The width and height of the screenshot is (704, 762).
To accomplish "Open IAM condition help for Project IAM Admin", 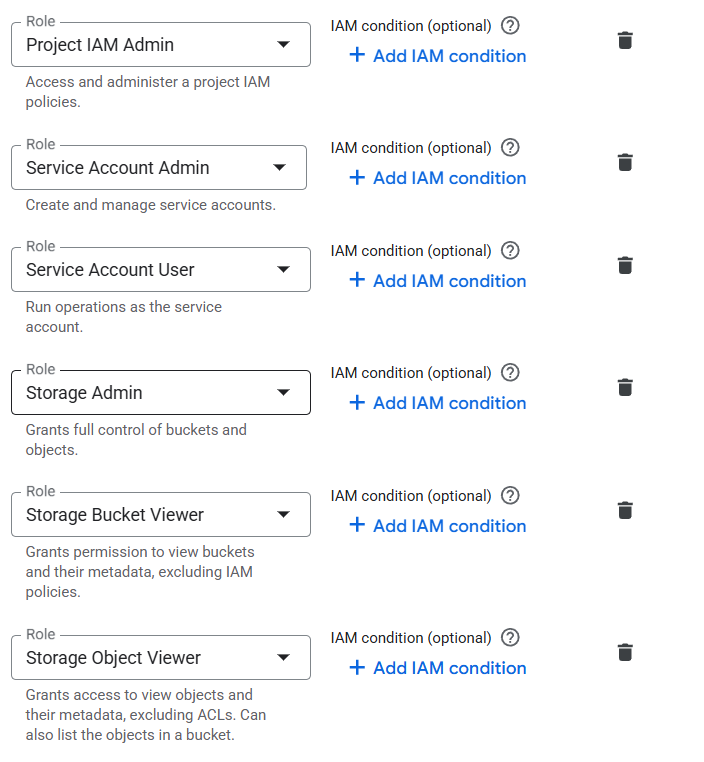I will click(x=510, y=26).
